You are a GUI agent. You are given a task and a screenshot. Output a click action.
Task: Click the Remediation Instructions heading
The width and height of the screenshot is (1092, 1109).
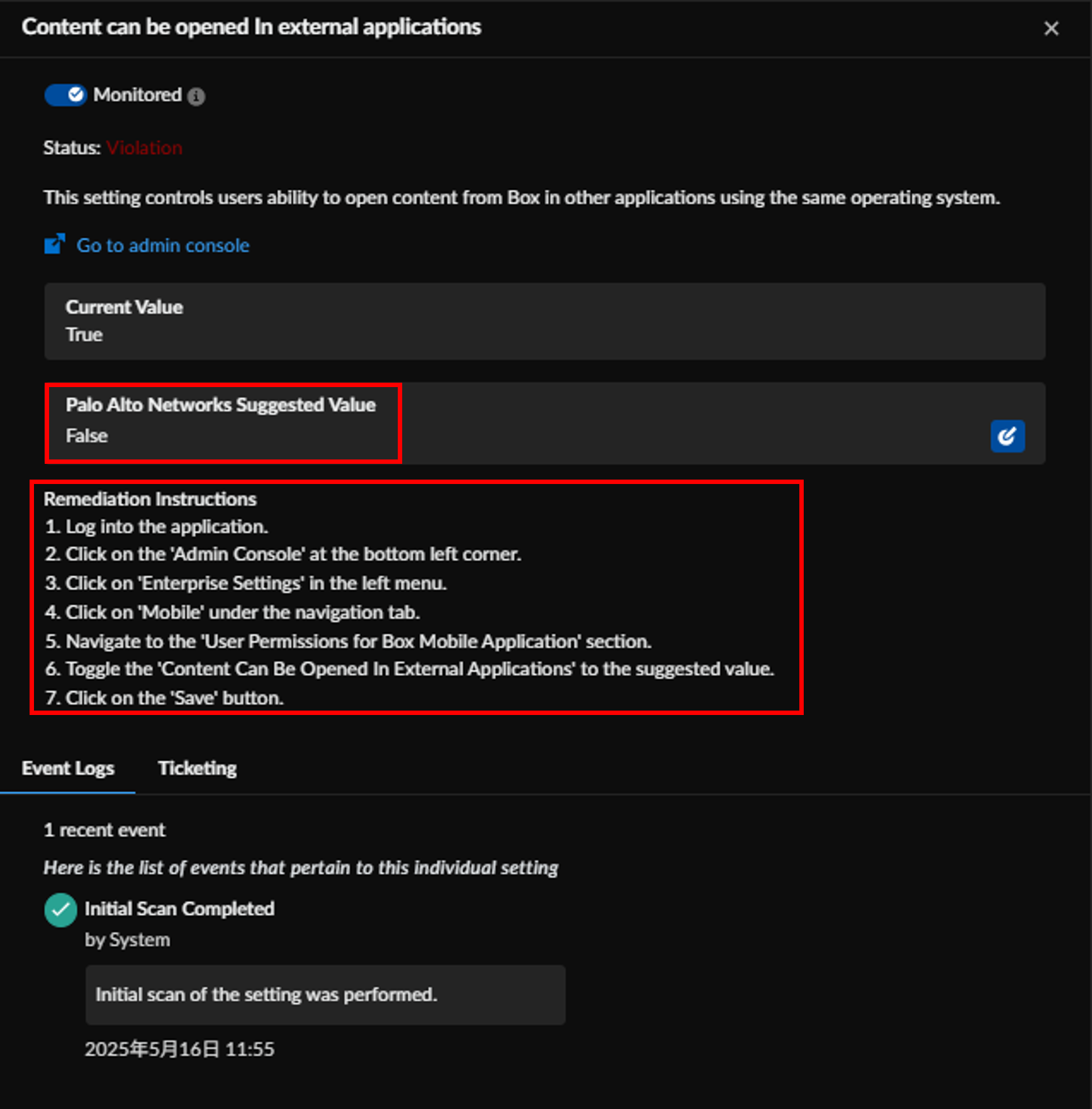[150, 499]
